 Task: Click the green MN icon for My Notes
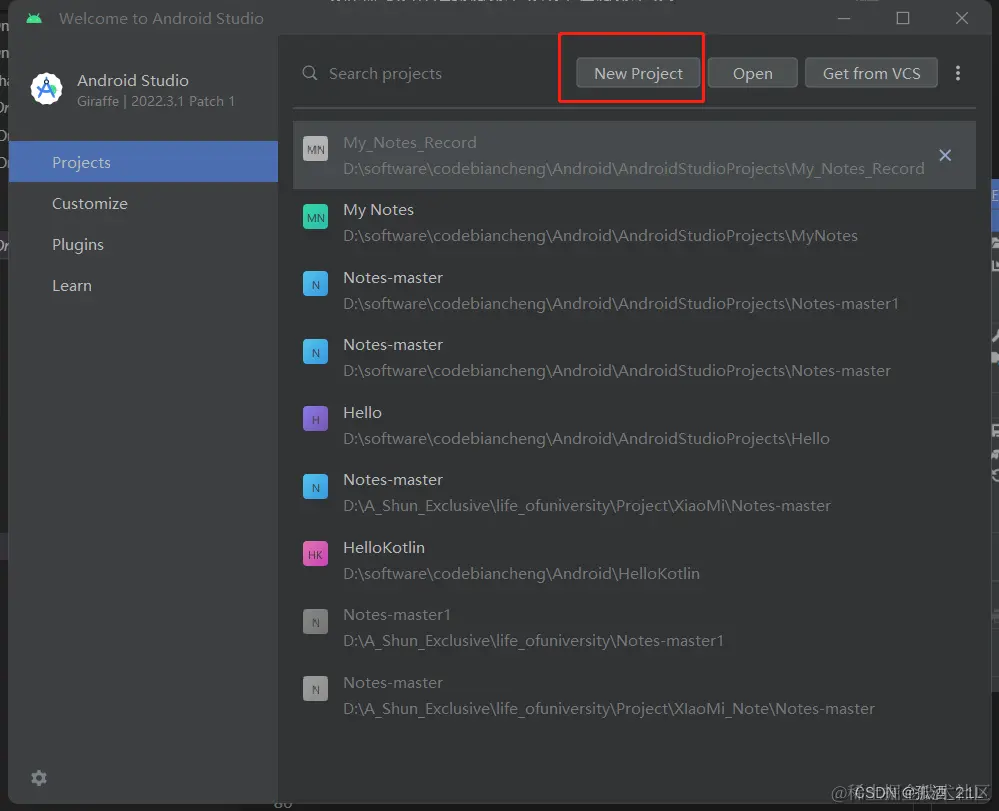(315, 217)
